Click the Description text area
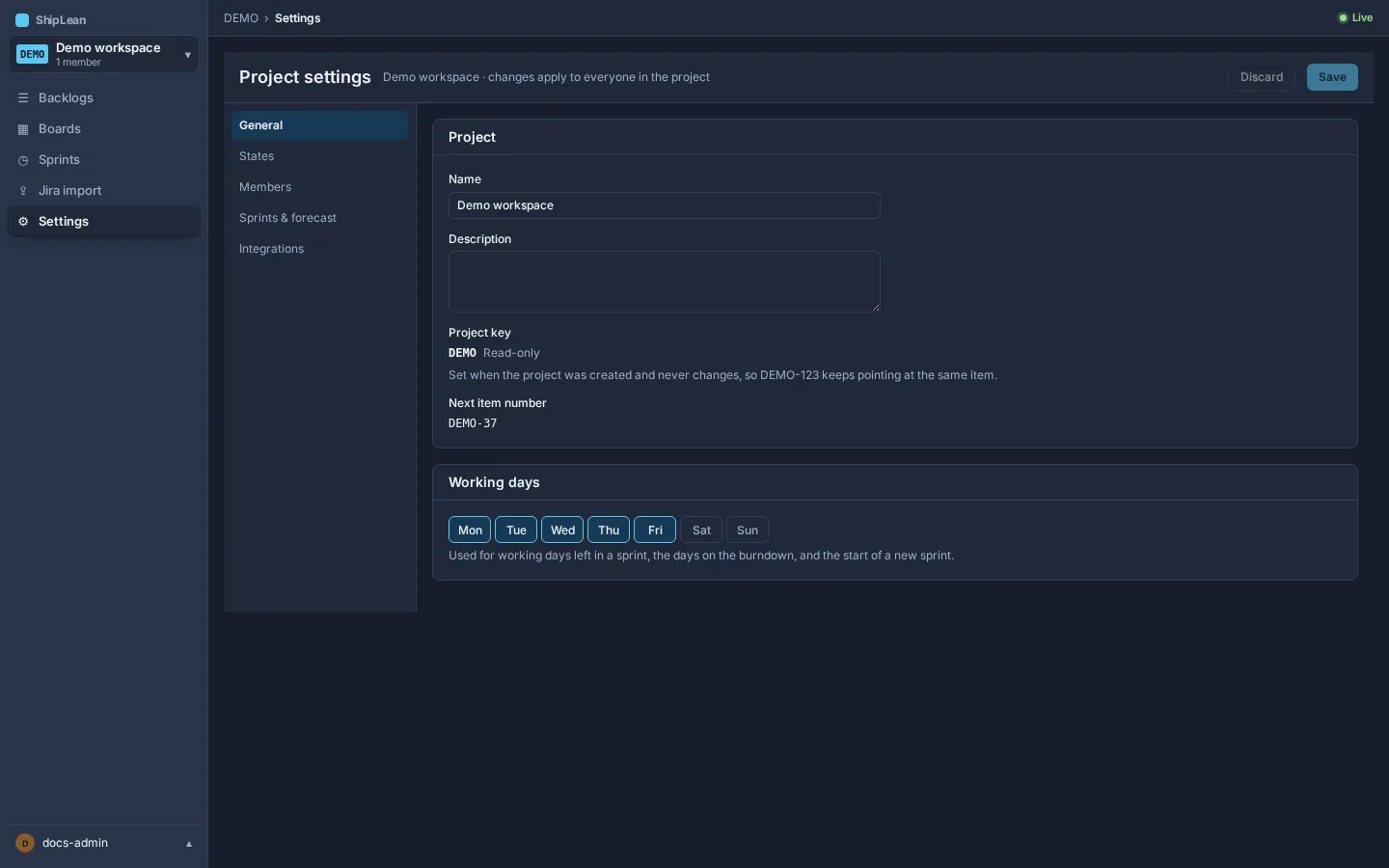The height and width of the screenshot is (868, 1389). click(665, 282)
